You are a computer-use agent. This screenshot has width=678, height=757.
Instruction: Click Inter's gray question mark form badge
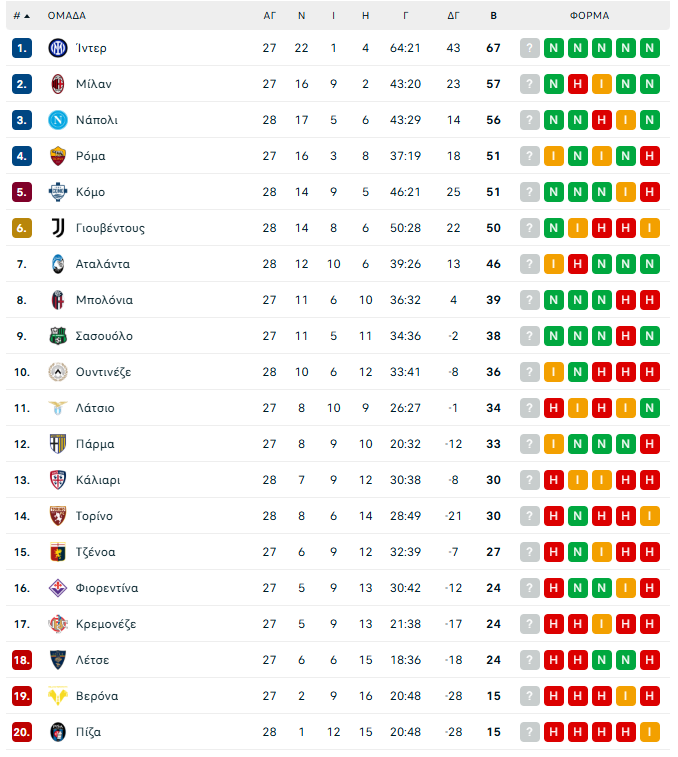click(x=529, y=48)
